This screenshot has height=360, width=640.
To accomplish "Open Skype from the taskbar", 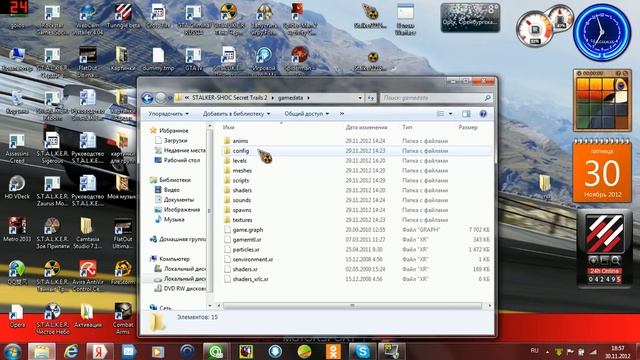I will click(x=362, y=351).
